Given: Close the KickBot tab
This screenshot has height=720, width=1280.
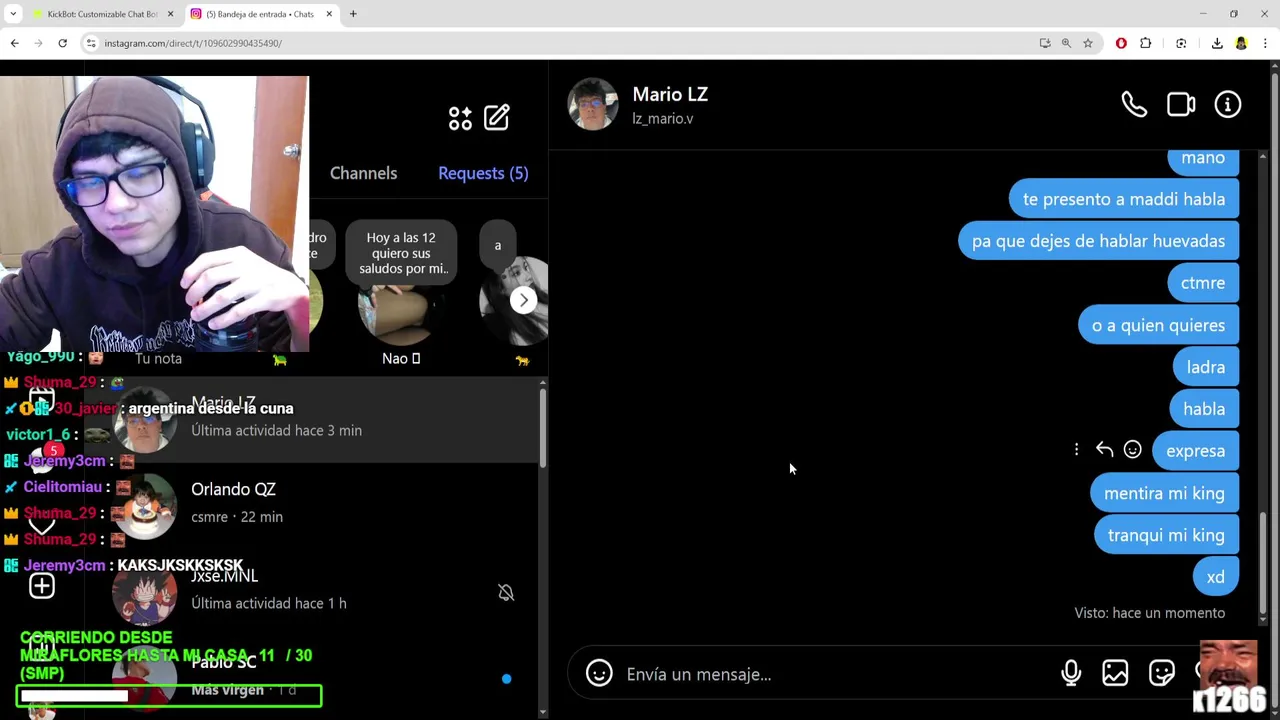Looking at the screenshot, I should click(170, 14).
